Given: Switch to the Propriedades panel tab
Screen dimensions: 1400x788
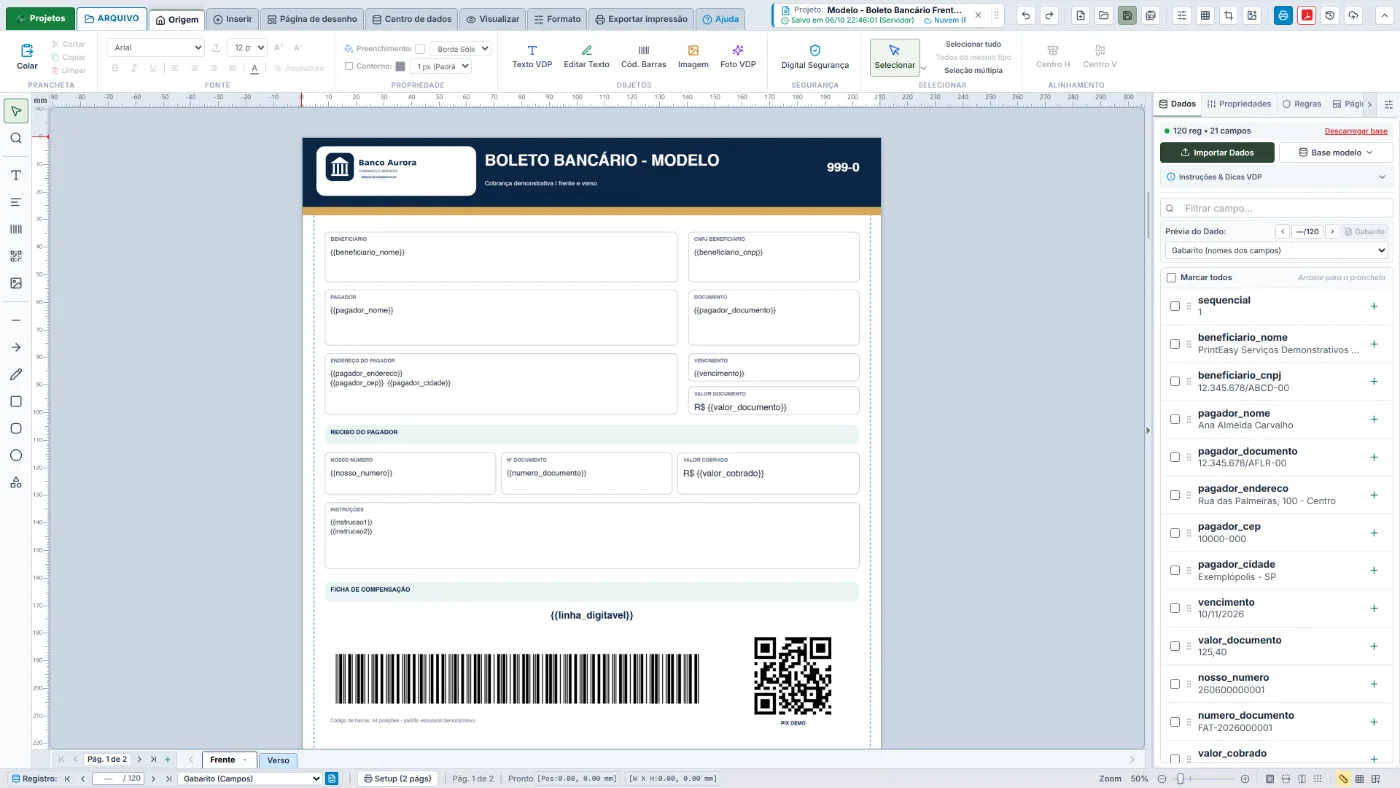Looking at the screenshot, I should [x=1239, y=104].
